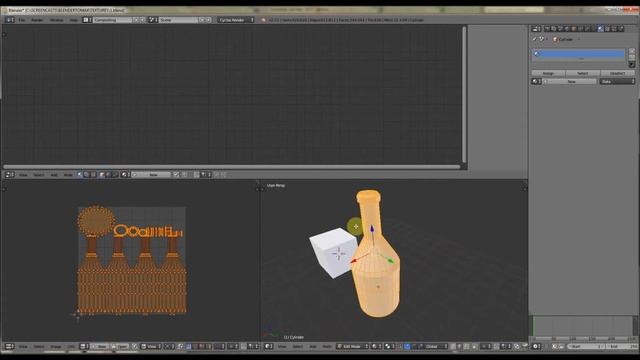Open the node editor Add menu
The image size is (640, 360).
click(54, 175)
